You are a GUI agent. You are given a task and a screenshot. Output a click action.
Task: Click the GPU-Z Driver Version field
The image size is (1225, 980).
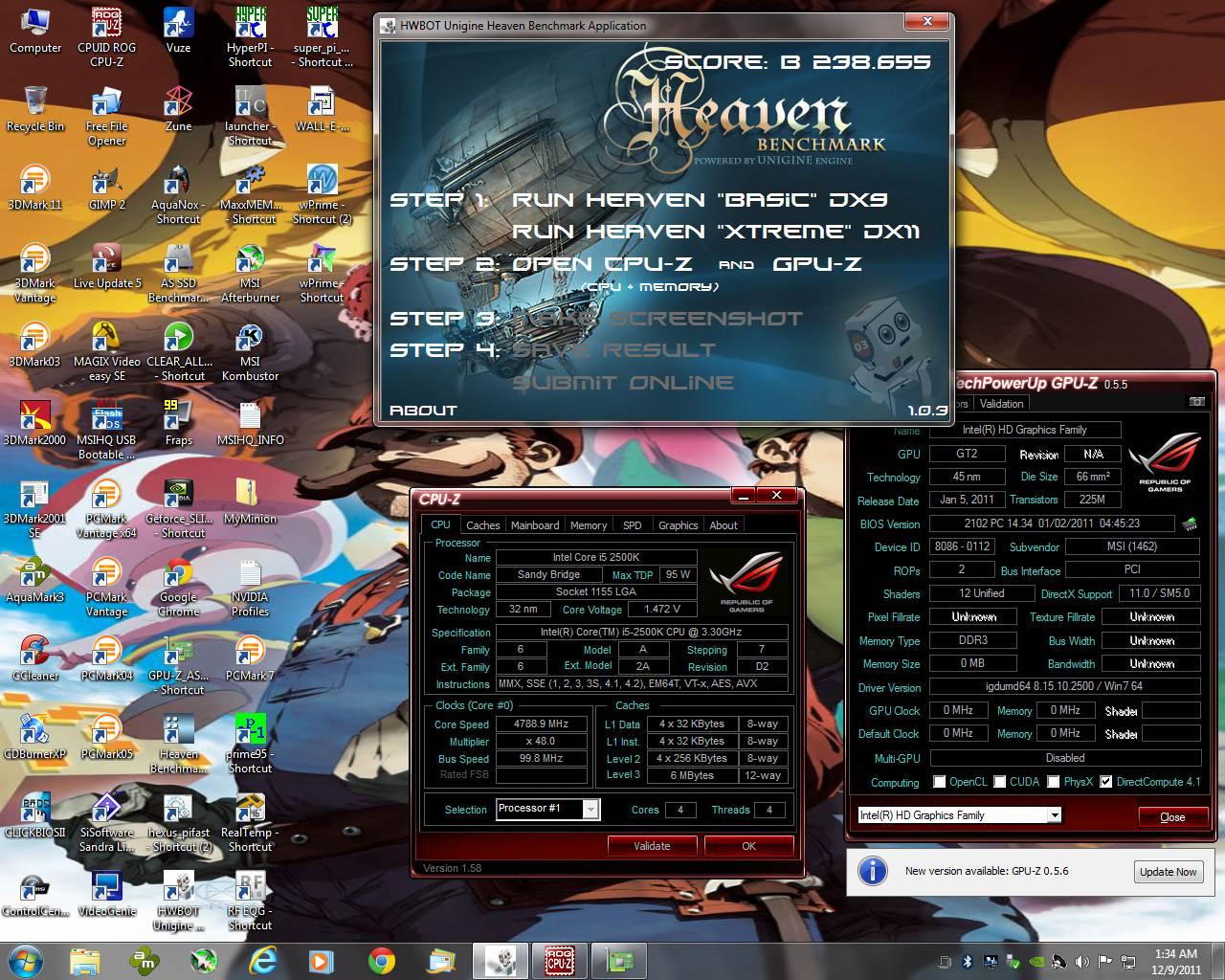(x=1064, y=686)
